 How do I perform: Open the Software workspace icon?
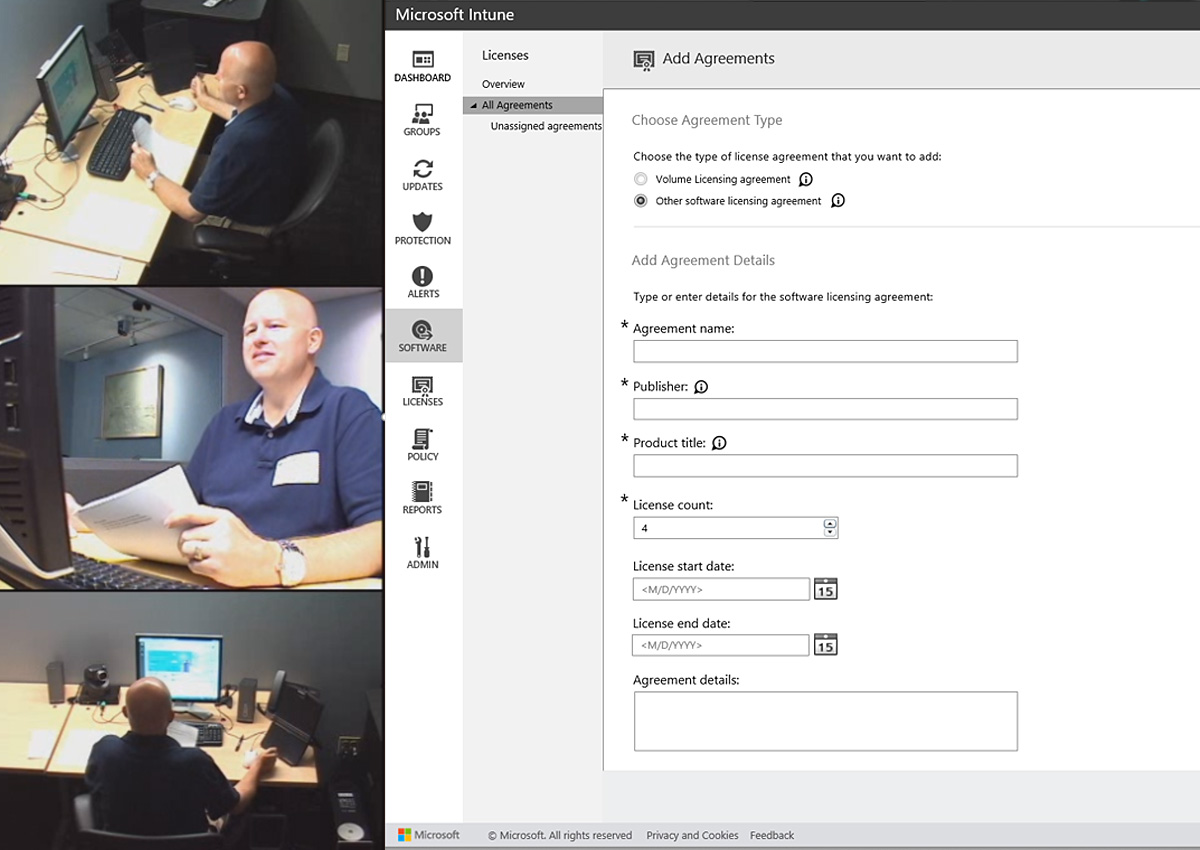tap(423, 330)
